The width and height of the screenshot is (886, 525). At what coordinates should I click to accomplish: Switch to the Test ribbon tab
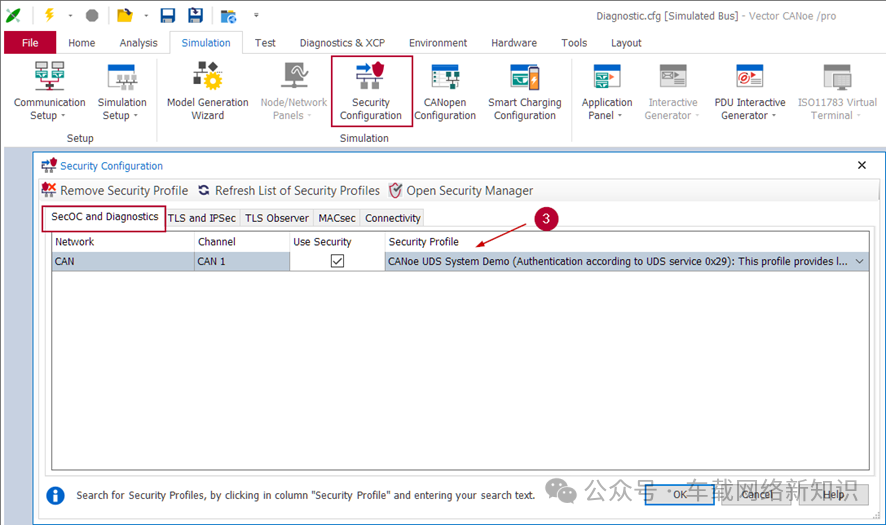265,43
